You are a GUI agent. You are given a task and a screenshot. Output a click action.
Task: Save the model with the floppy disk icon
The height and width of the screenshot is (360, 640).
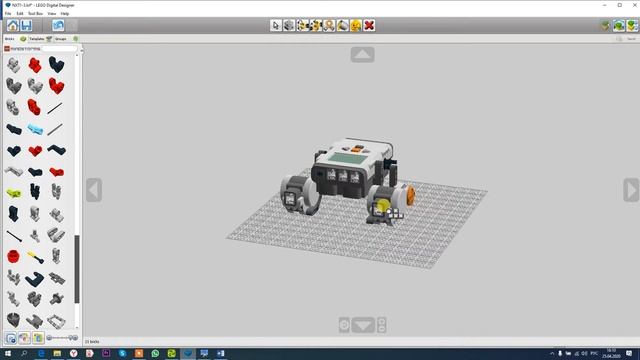[x=26, y=25]
